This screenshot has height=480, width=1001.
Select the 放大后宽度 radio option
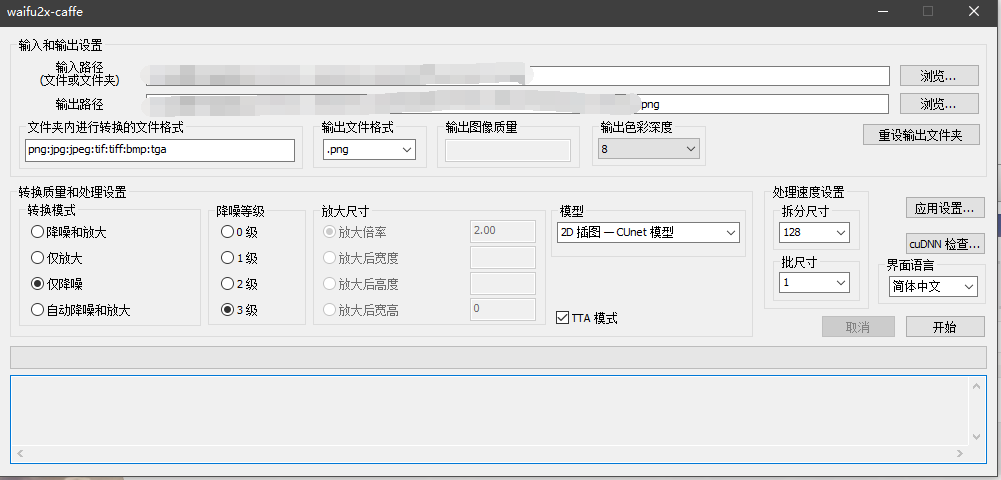[361, 258]
